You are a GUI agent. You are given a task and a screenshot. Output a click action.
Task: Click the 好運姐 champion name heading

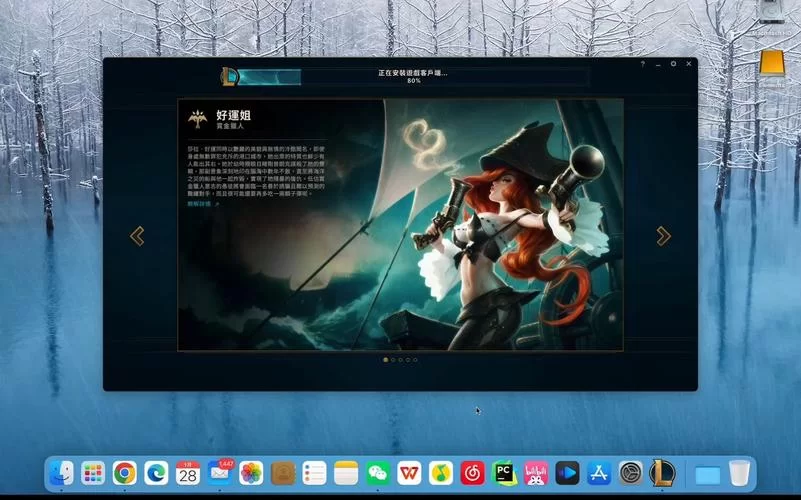[233, 115]
